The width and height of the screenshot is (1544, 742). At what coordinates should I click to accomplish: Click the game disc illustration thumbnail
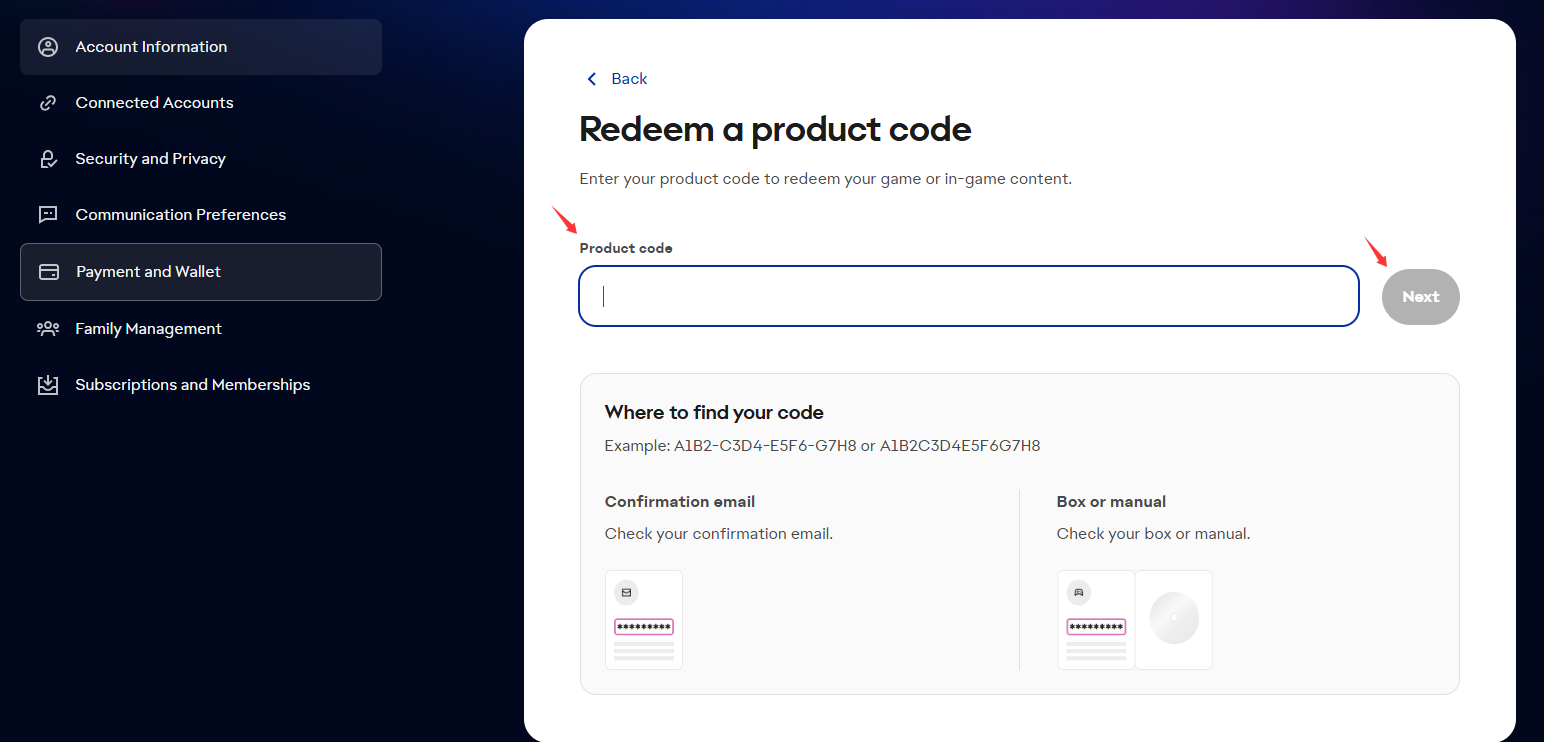[x=1174, y=620]
